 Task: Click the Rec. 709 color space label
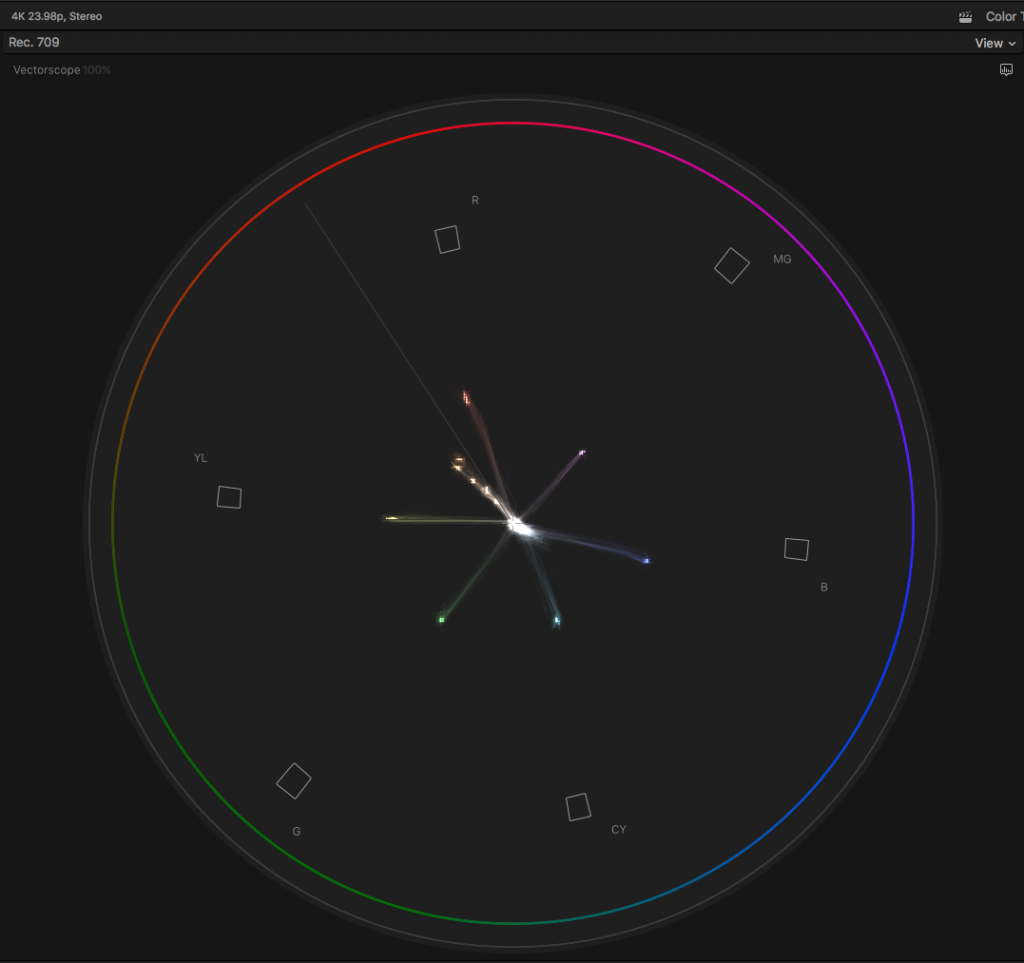34,43
